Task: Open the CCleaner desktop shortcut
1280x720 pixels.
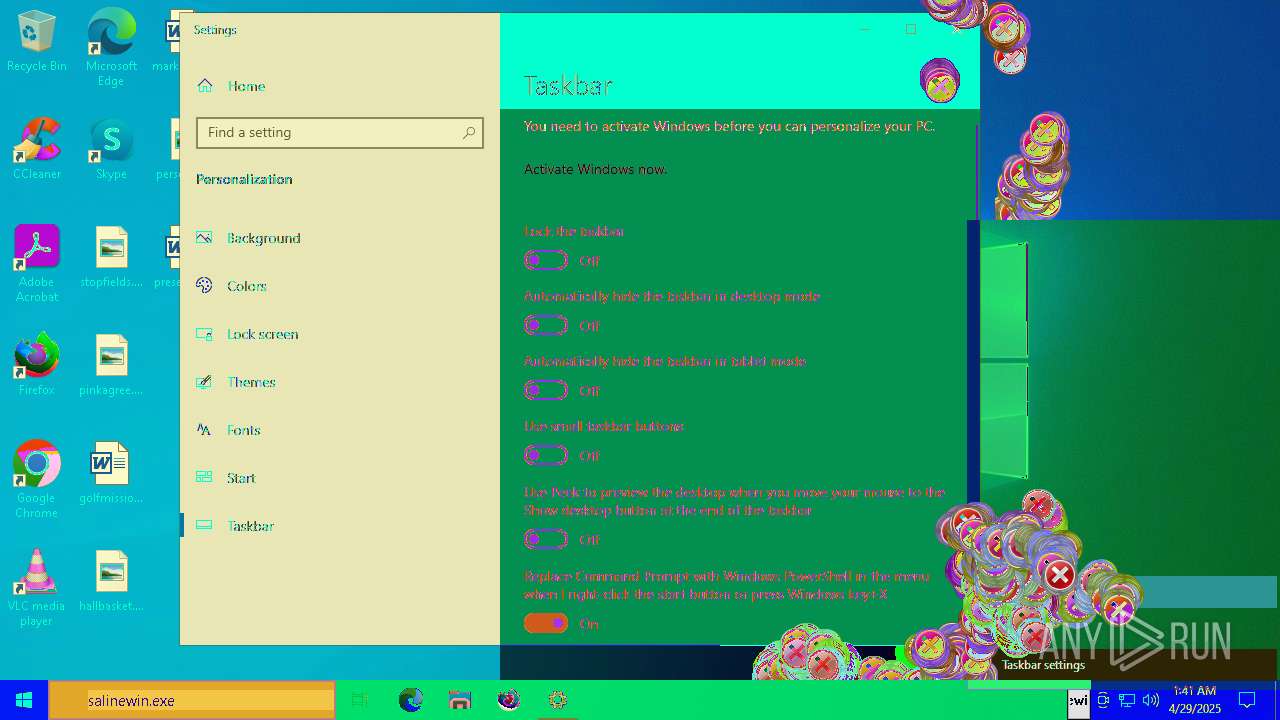Action: pyautogui.click(x=36, y=149)
